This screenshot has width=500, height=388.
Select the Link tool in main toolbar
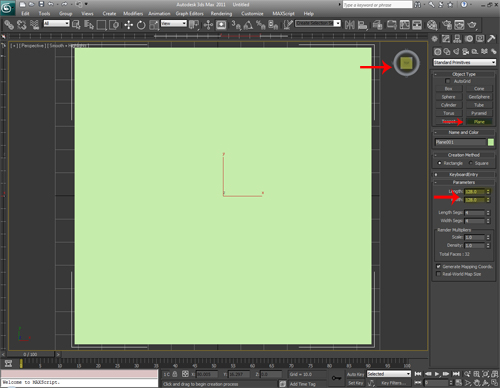tap(9, 25)
